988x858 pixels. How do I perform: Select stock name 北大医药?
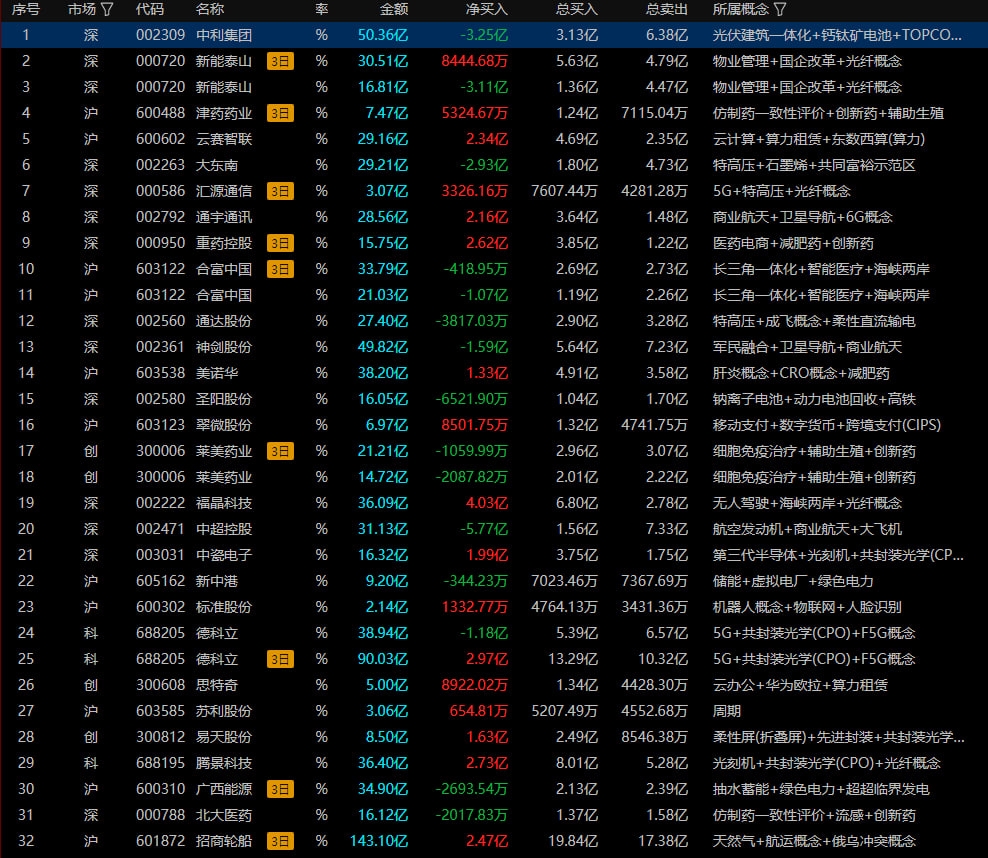click(x=224, y=815)
